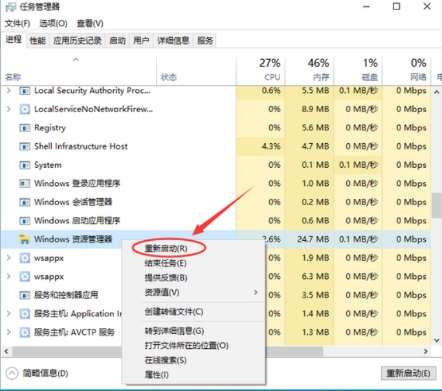Switch to the 性能 tab
Viewport: 442px width, 391px height.
[37, 41]
